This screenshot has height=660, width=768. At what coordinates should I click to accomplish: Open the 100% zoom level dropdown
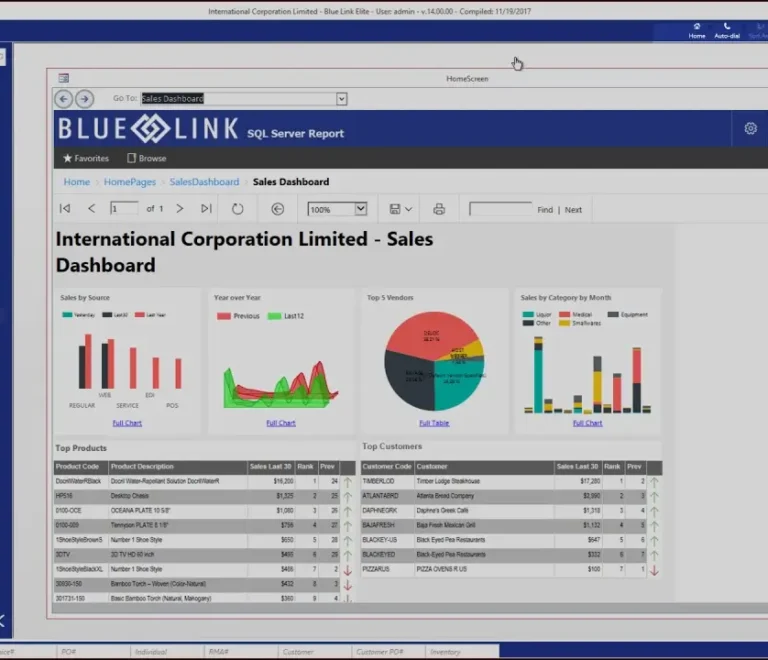(x=360, y=209)
